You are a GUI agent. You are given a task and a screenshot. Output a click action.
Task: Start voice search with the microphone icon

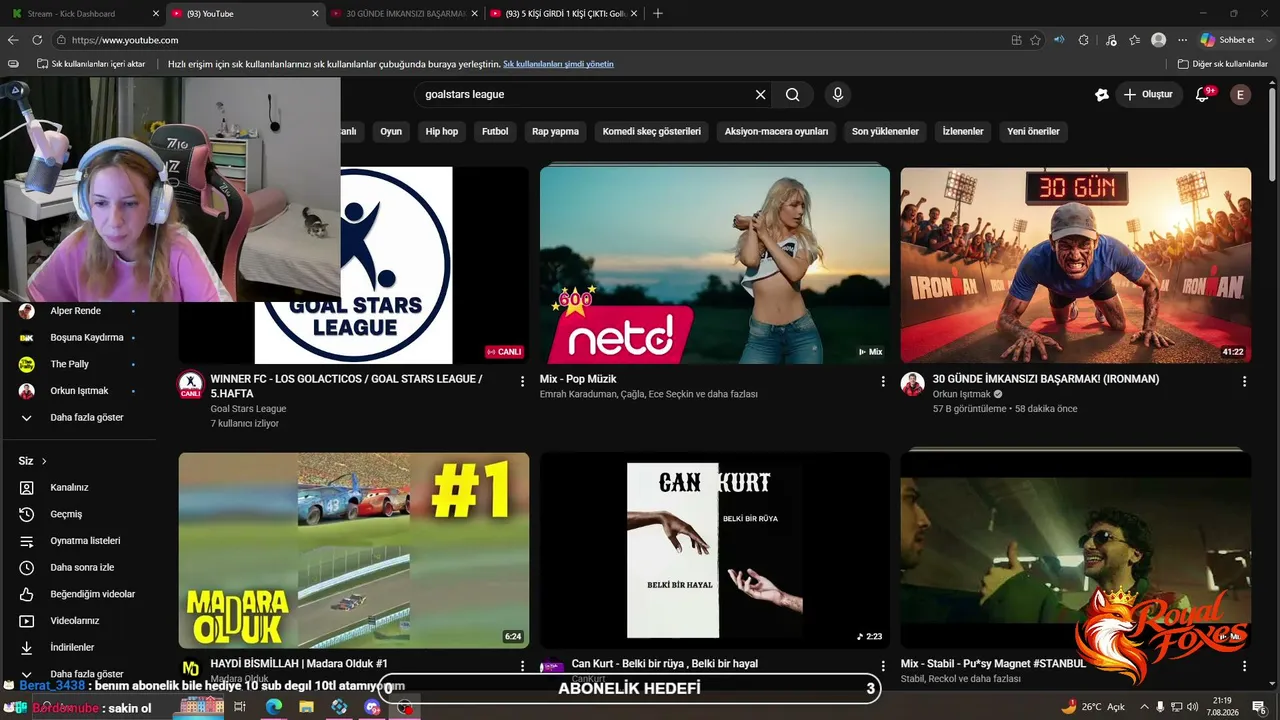pyautogui.click(x=838, y=94)
